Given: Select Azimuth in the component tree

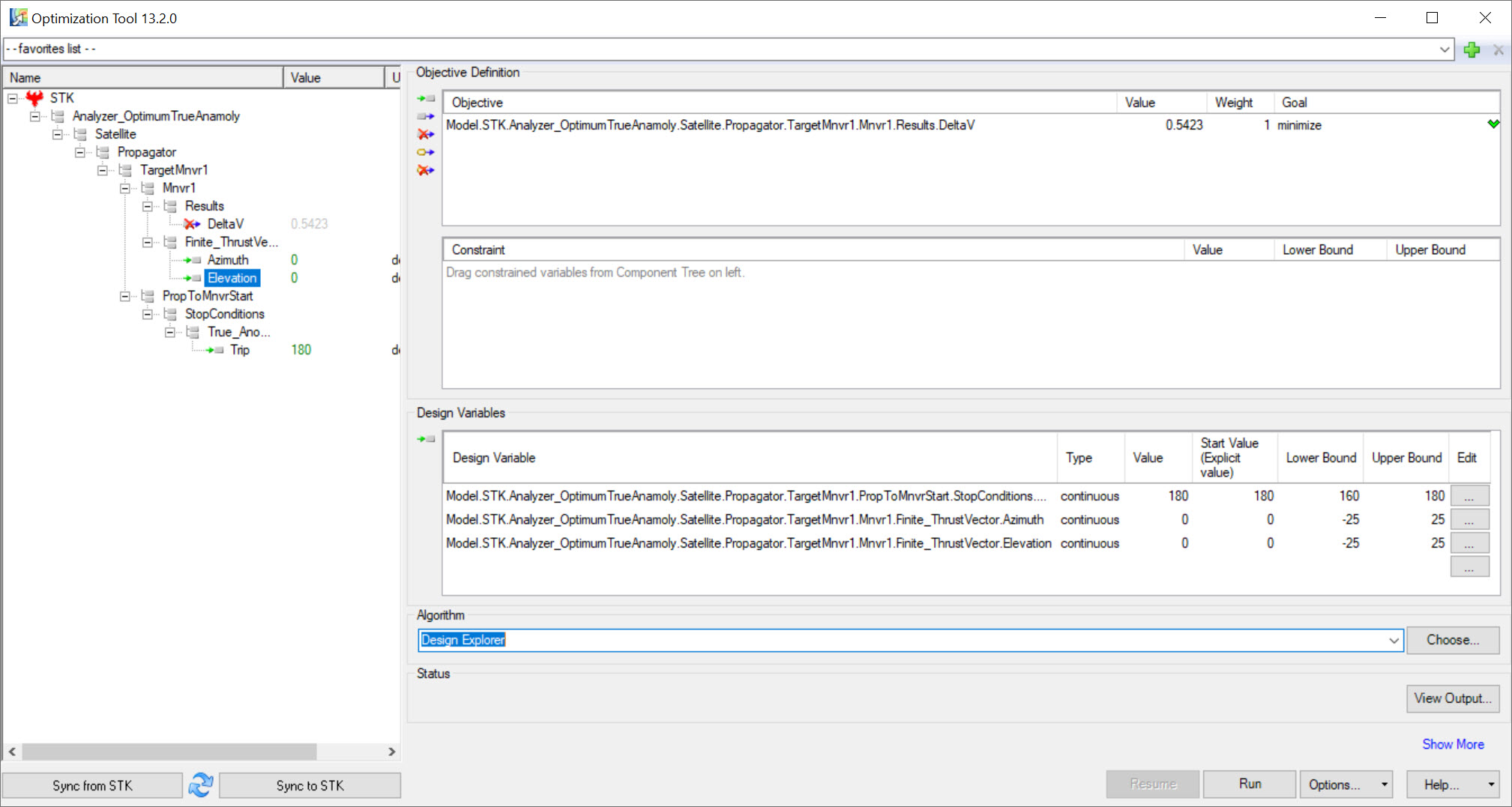Looking at the screenshot, I should (228, 260).
